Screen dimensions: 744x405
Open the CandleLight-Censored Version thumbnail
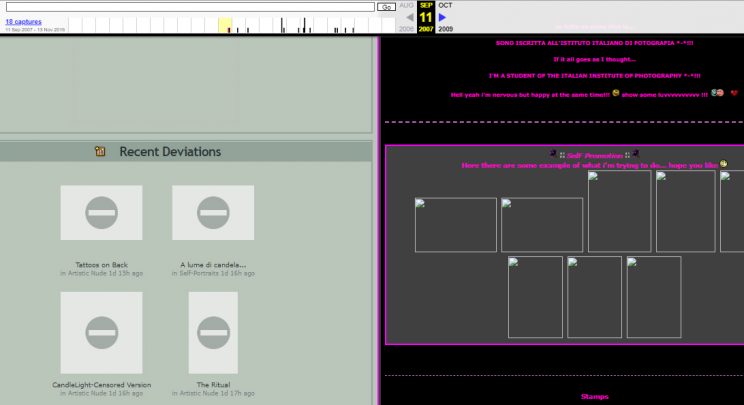coord(101,332)
